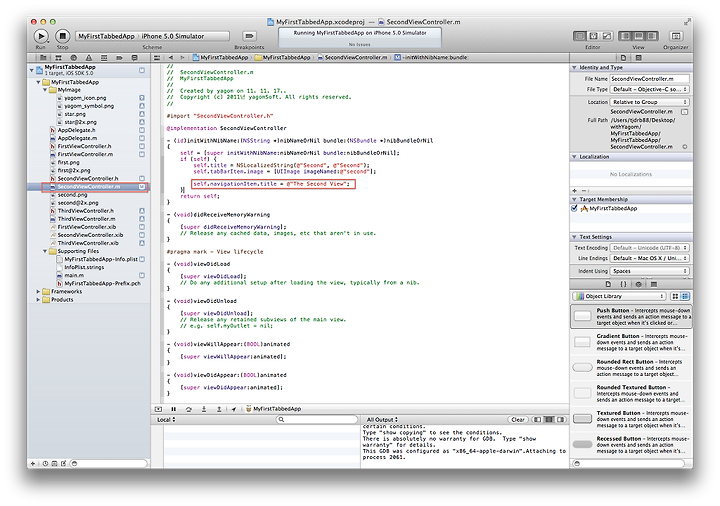Select the Standard editor button
This screenshot has width=720, height=506.
click(x=580, y=36)
